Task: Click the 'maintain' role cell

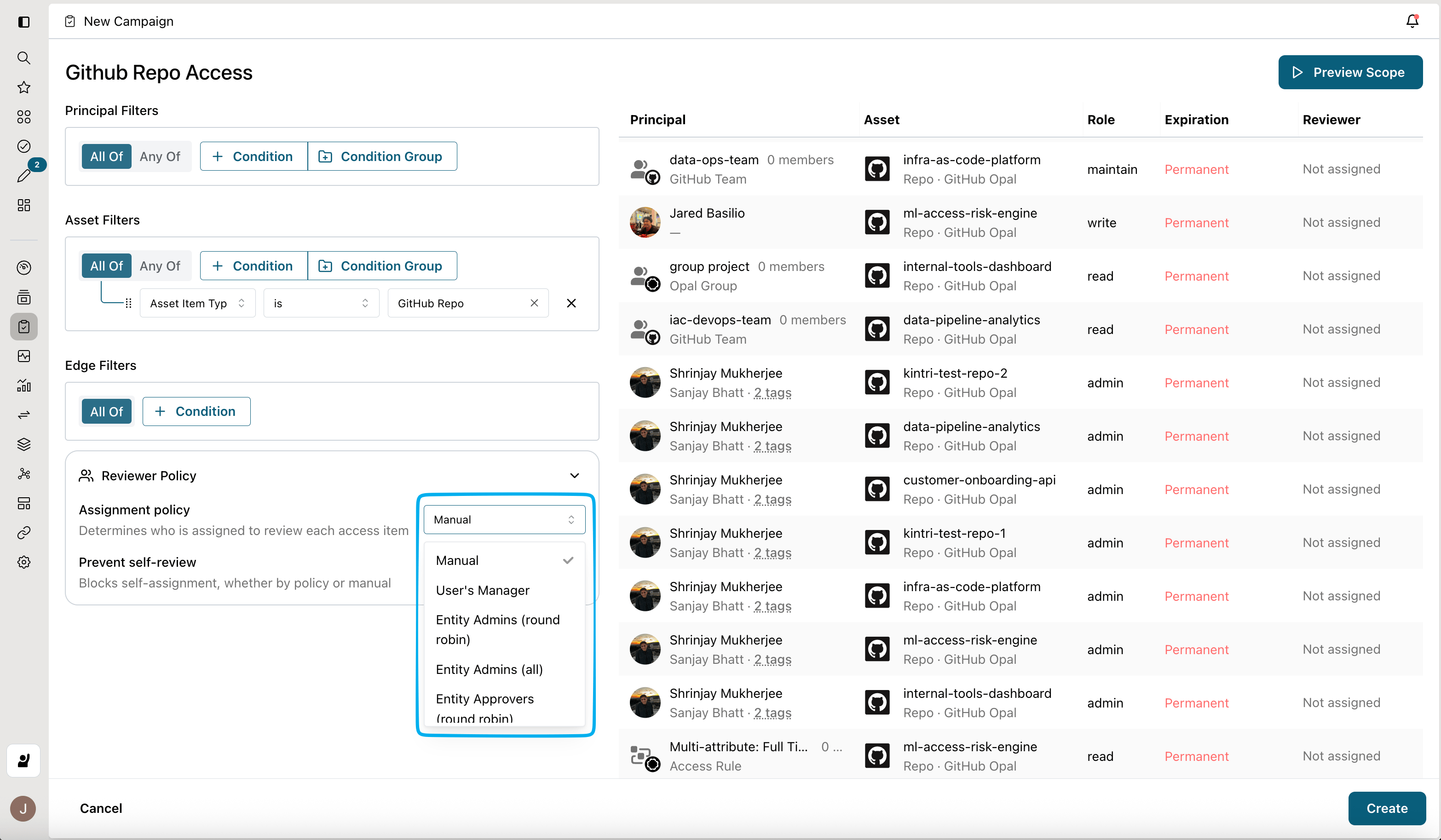Action: click(1112, 169)
